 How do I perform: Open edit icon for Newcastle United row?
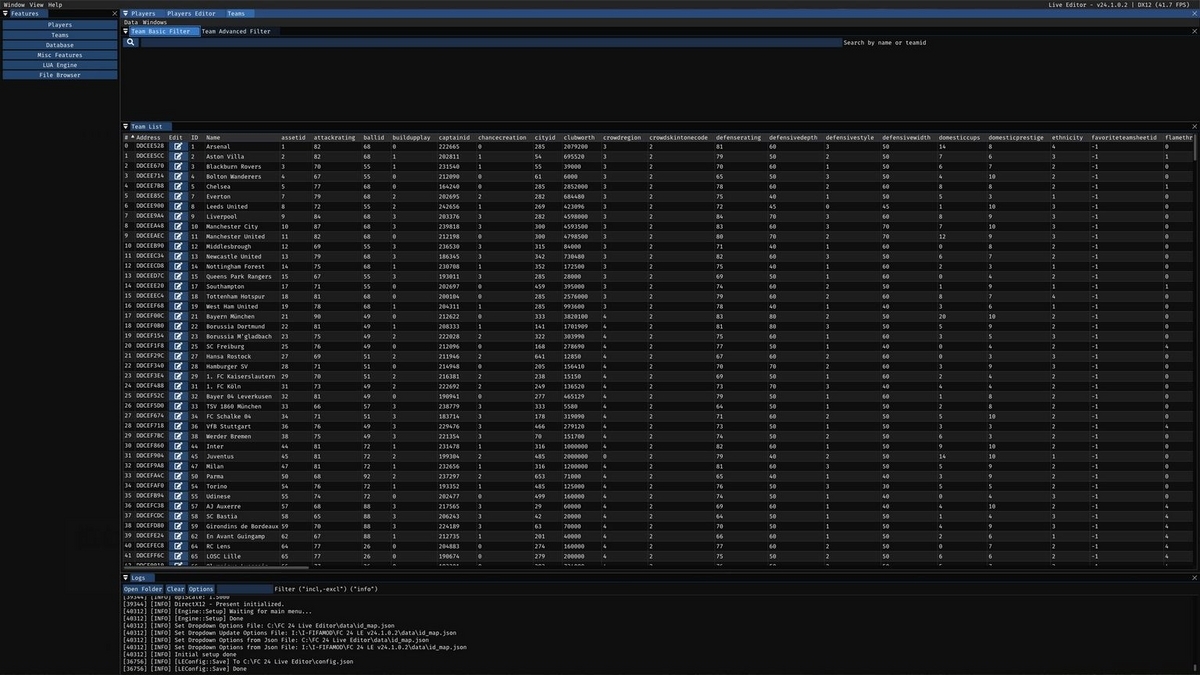(x=178, y=256)
